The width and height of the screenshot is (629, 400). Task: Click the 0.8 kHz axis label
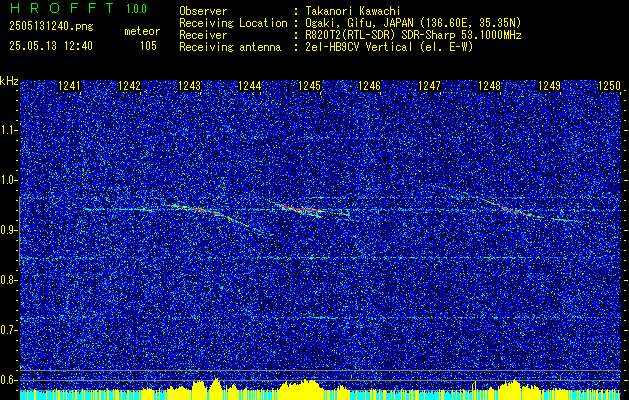click(x=8, y=280)
